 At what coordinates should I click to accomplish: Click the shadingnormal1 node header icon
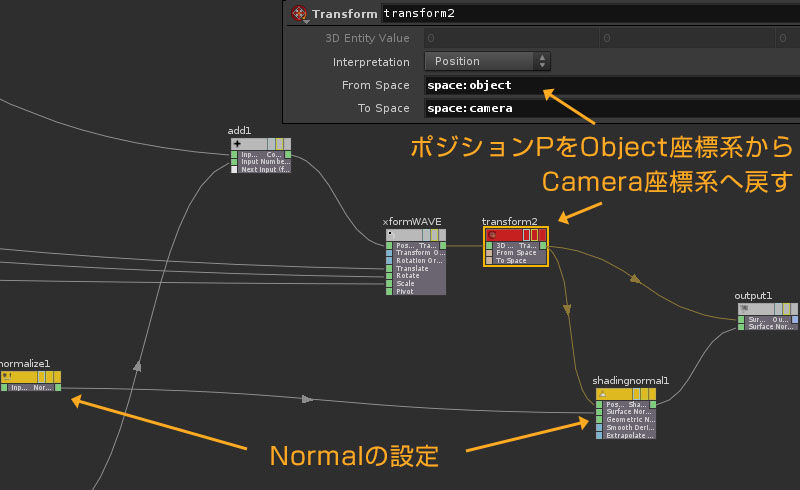pos(602,394)
